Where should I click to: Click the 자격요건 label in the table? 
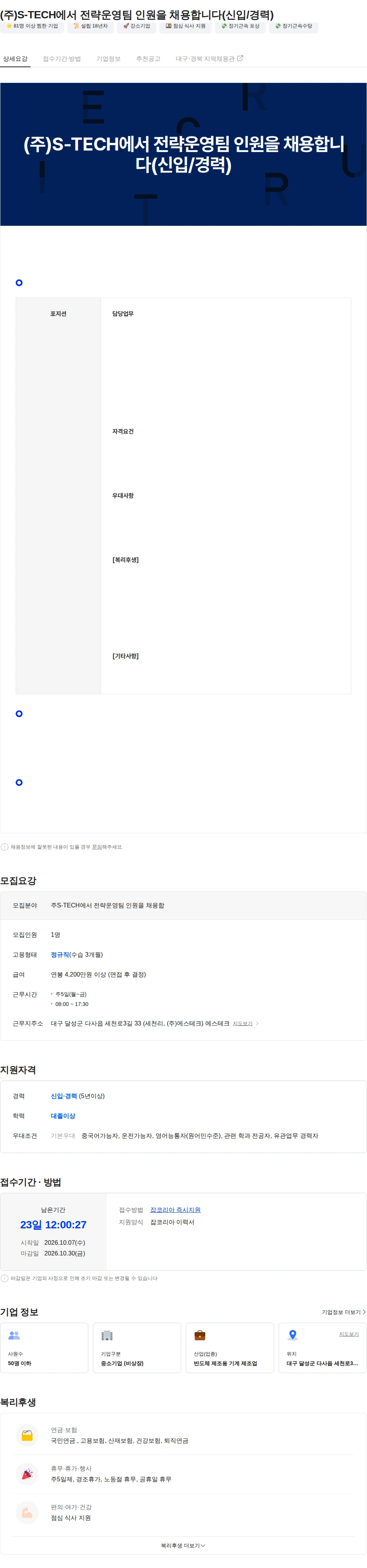(x=123, y=432)
